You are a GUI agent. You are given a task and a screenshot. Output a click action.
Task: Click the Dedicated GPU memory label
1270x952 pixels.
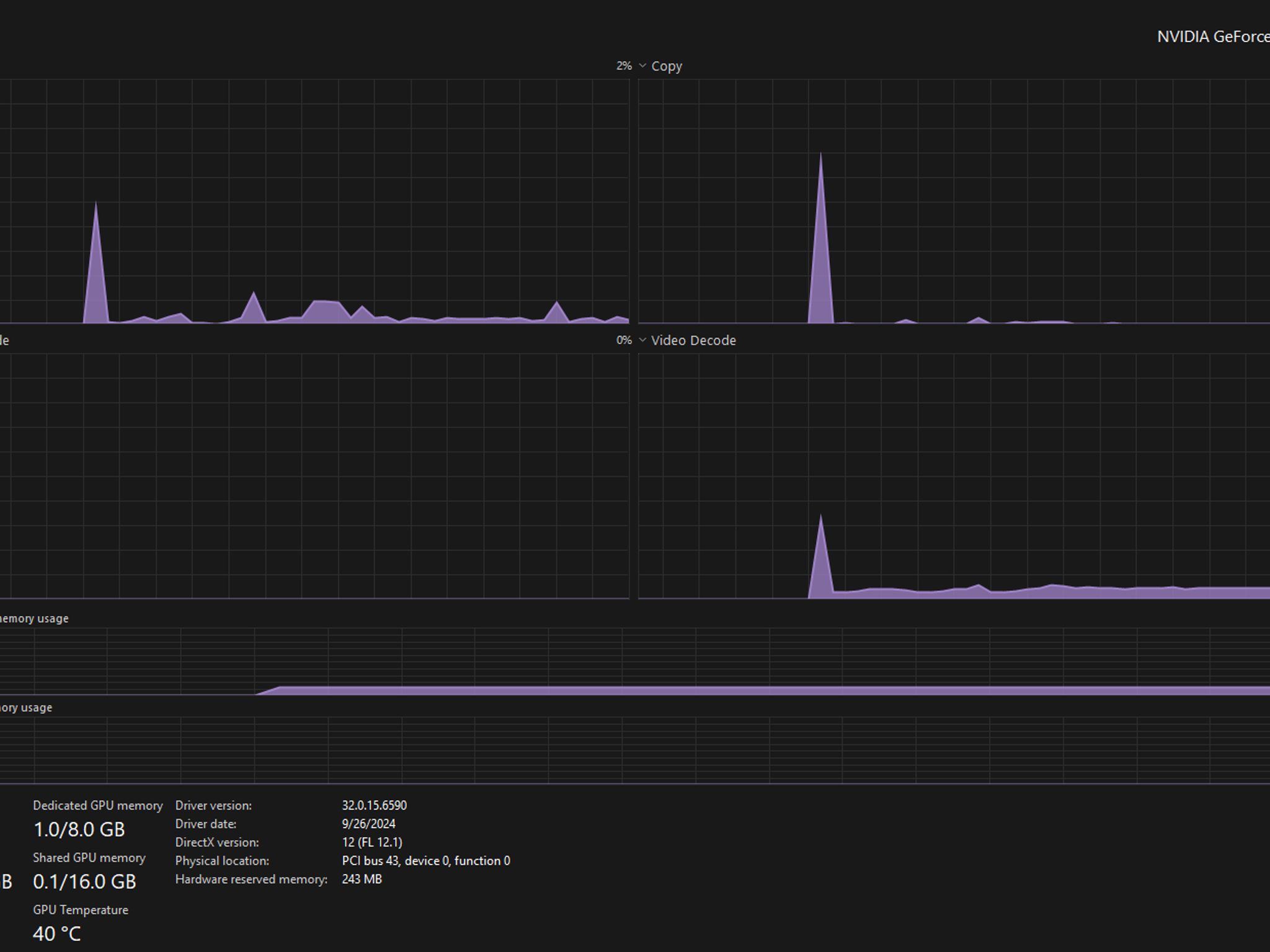point(98,805)
